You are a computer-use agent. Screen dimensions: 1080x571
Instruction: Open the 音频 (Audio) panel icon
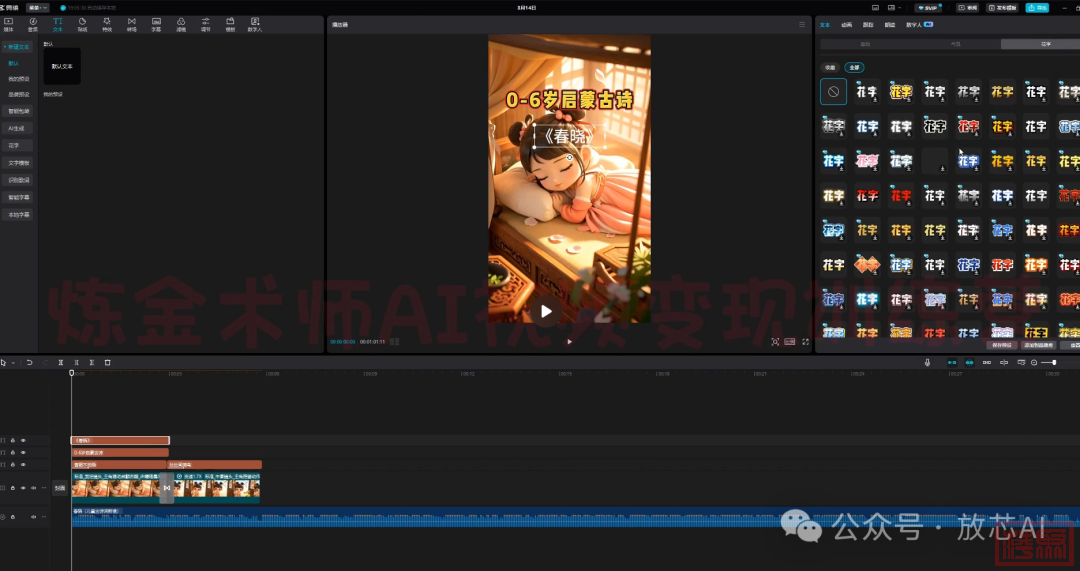[x=33, y=24]
